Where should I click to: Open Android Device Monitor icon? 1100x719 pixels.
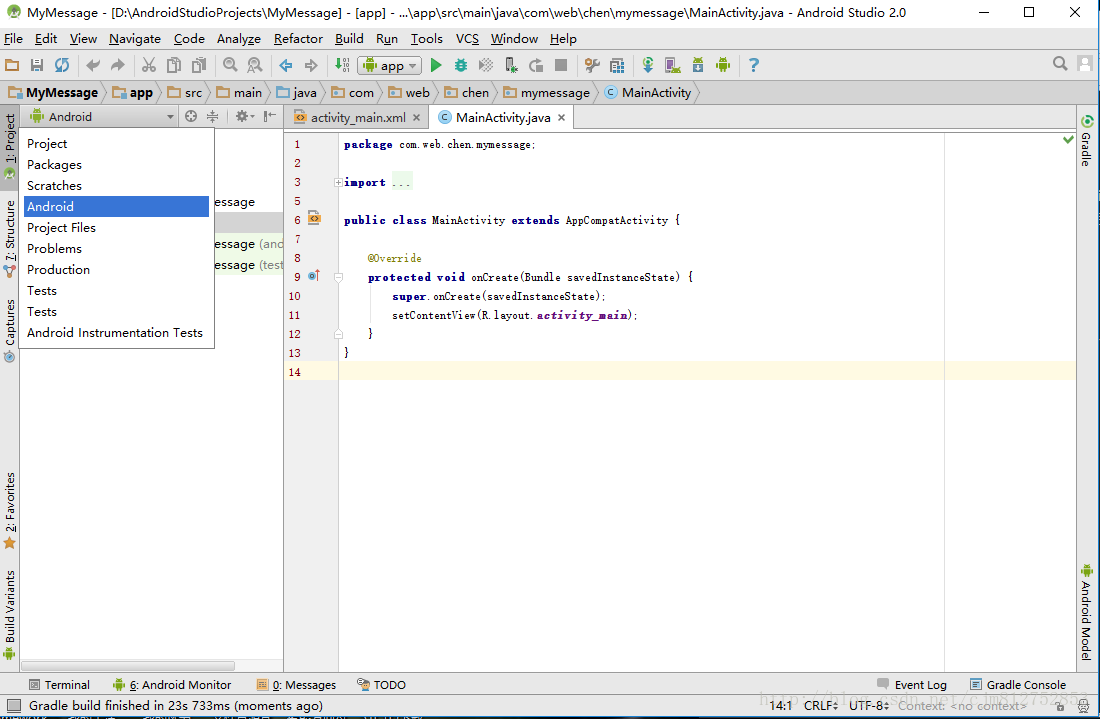pos(723,65)
